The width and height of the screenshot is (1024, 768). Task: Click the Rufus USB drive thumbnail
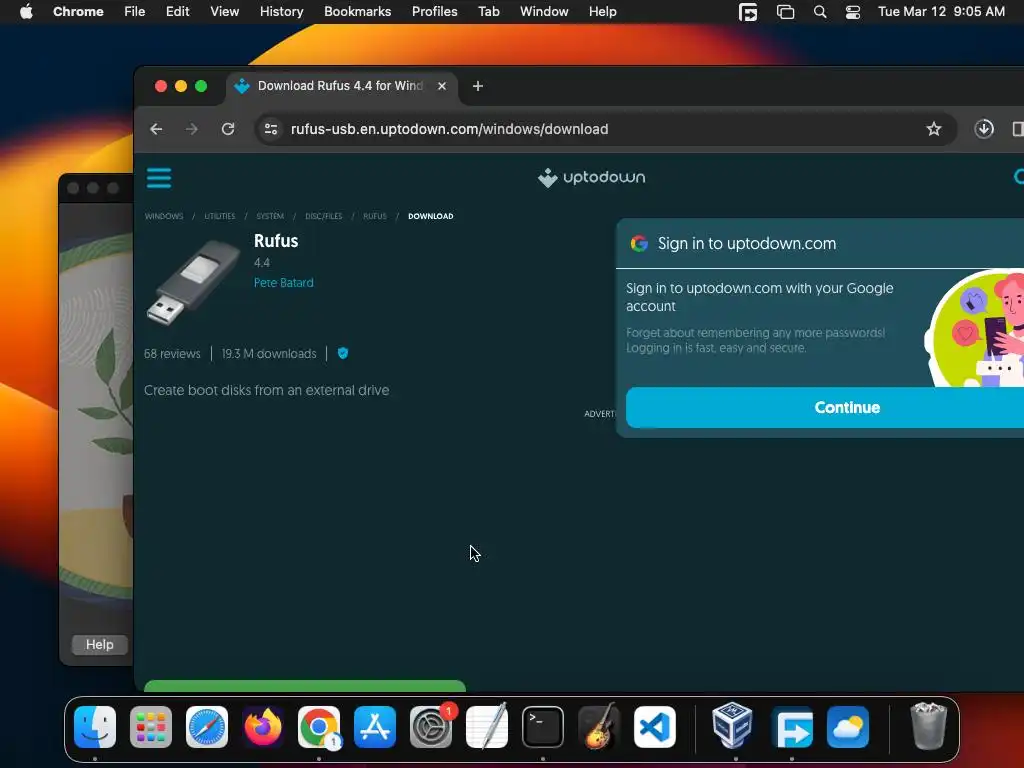[193, 281]
